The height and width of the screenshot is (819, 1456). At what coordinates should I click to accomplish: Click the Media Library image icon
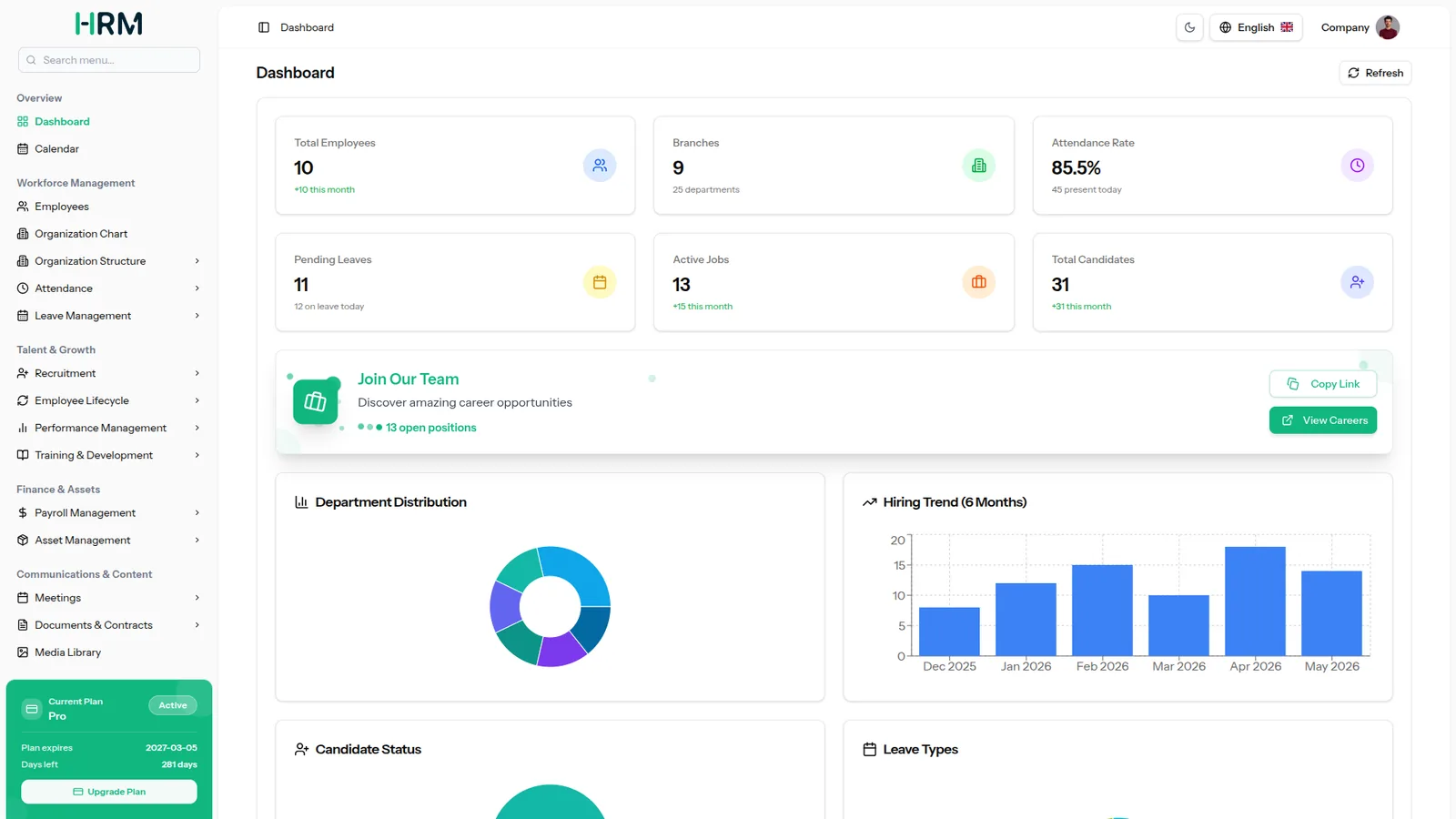23,652
